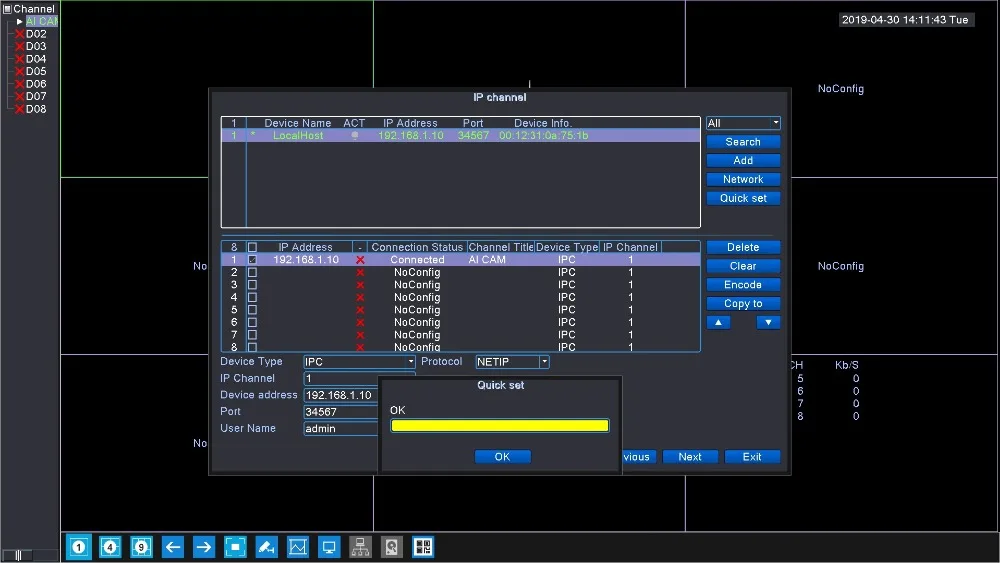Screen dimensions: 1000x563
Task: Select D03 in the Channel tree
Action: (35, 46)
